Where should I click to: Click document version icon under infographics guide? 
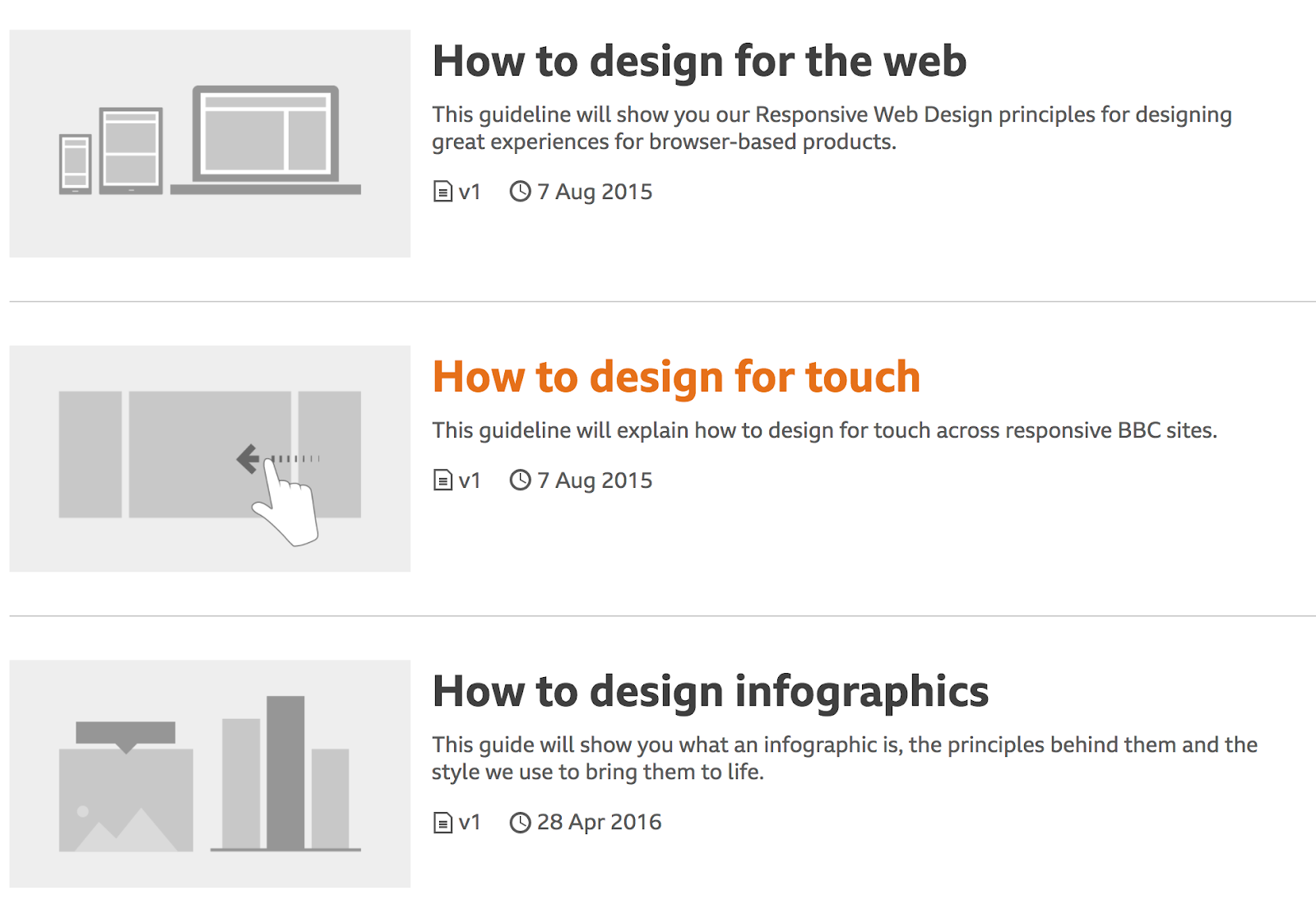(443, 823)
